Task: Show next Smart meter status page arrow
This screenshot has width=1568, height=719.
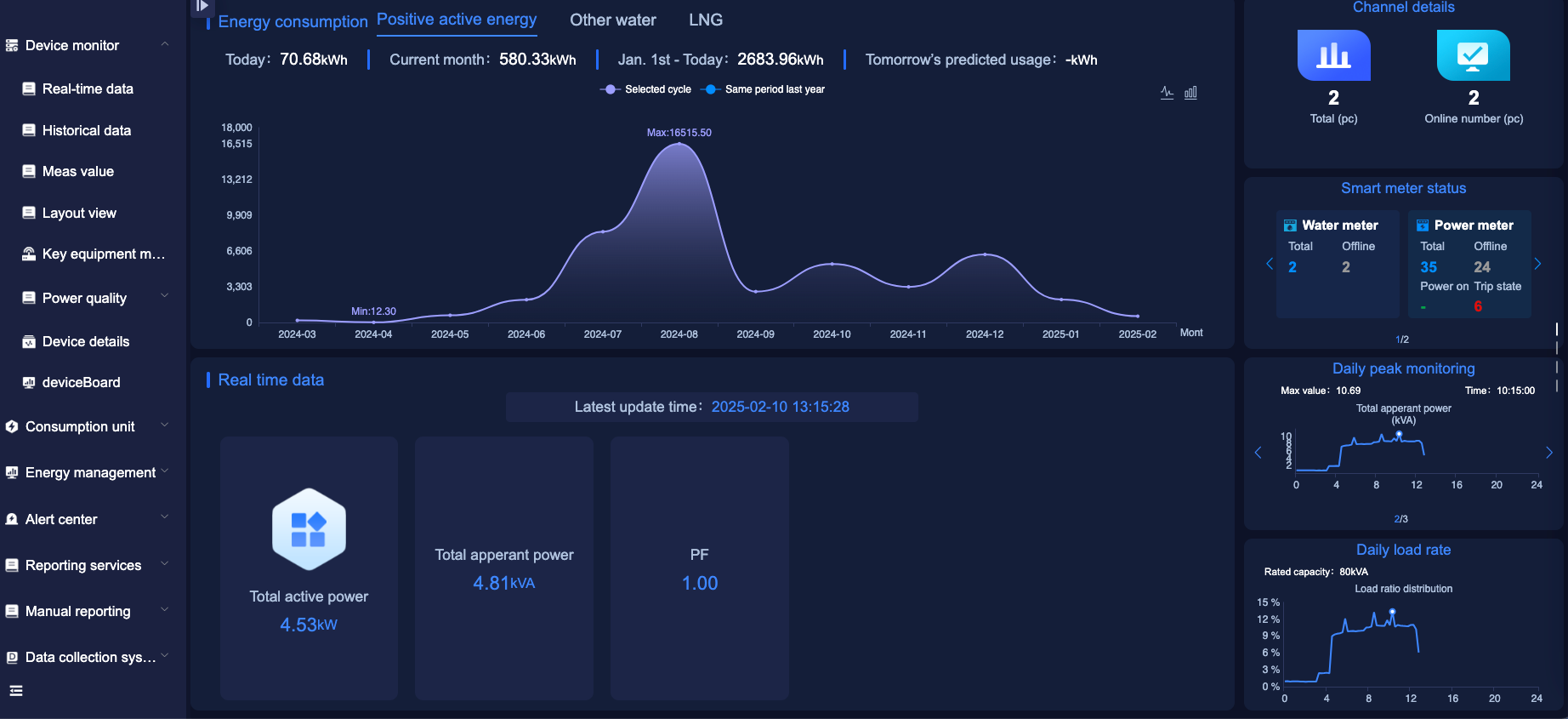Action: click(1537, 264)
